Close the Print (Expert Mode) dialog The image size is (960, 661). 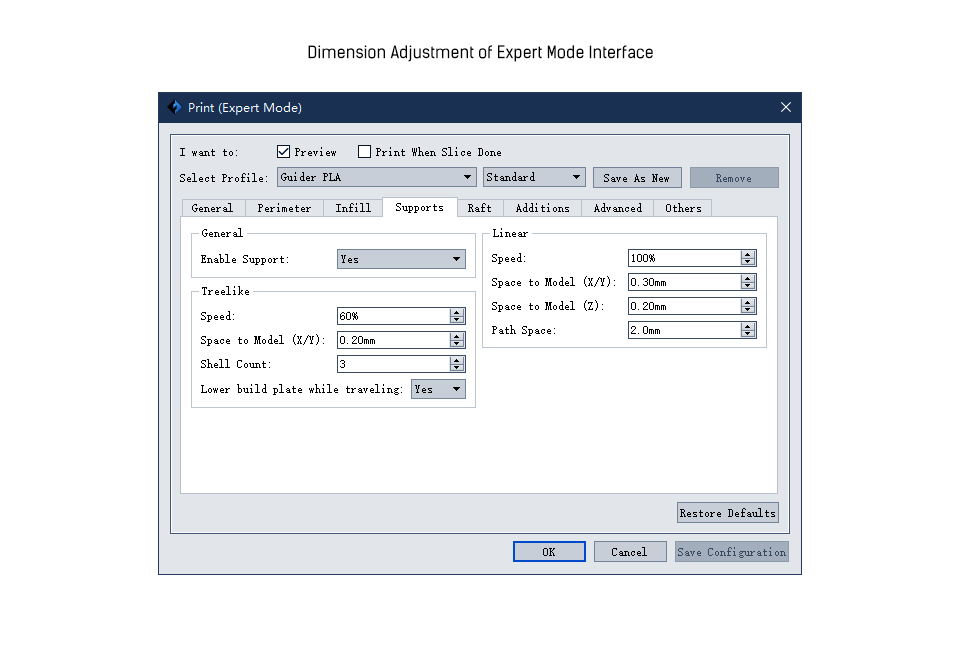(786, 107)
